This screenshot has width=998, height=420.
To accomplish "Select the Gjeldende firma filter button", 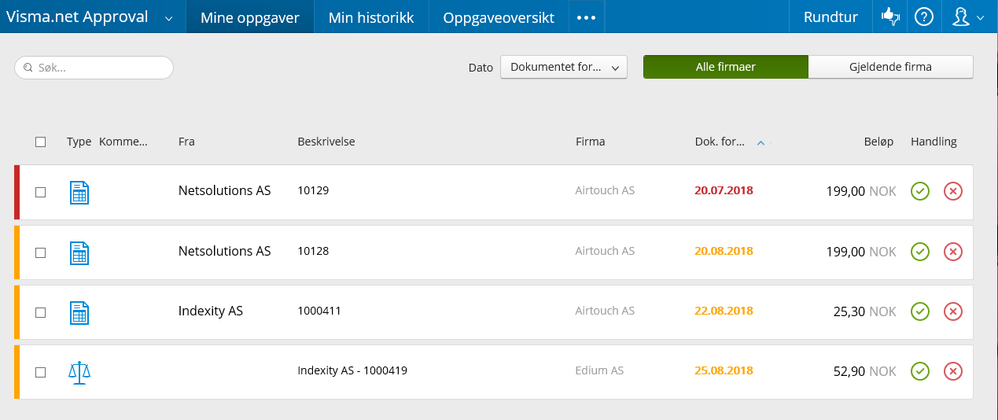I will (x=890, y=67).
